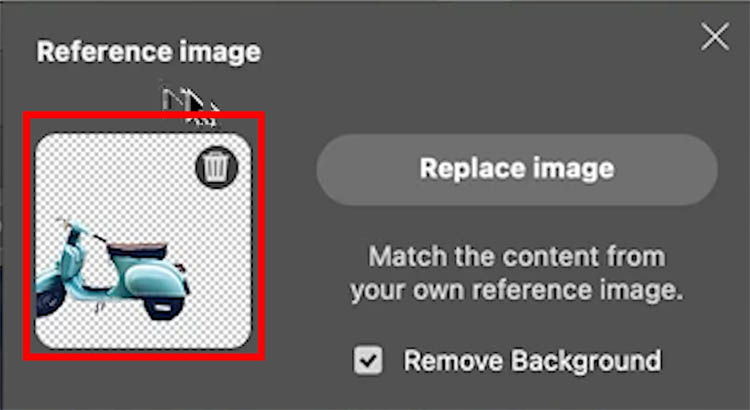Select the scooter reference image thumbnail
The height and width of the screenshot is (410, 750).
click(x=143, y=241)
